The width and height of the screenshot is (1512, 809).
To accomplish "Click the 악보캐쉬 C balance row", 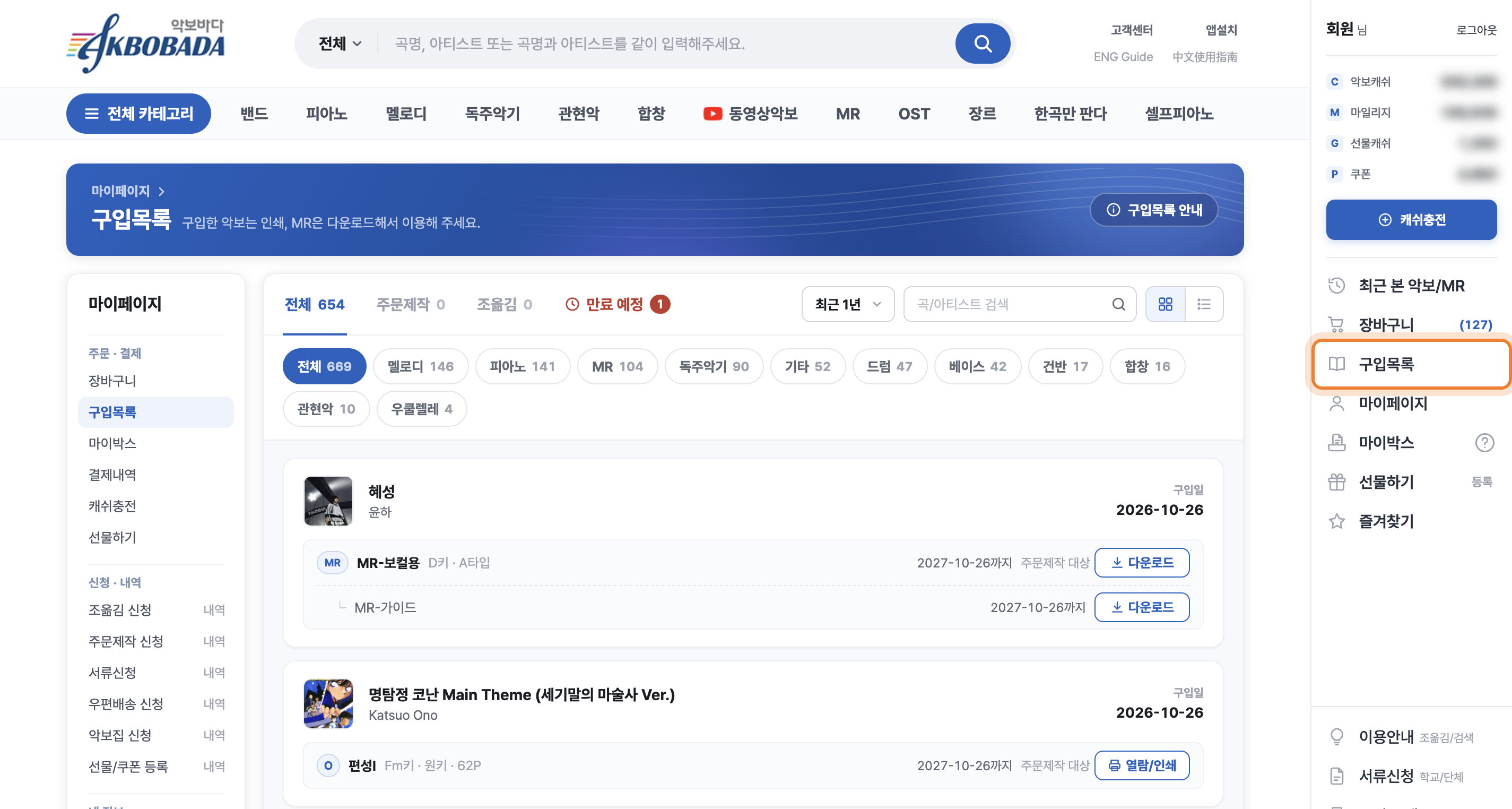I will (x=1411, y=82).
